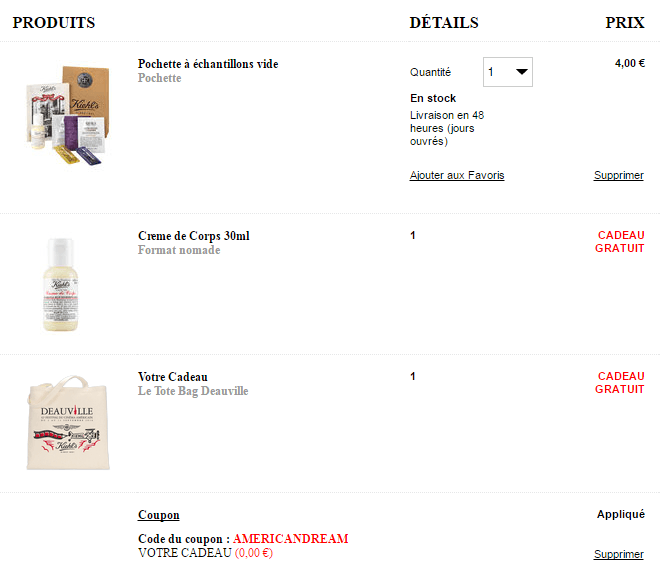The height and width of the screenshot is (571, 670).
Task: Click the Le Tote Bag Deauville subtitle
Action: [x=193, y=391]
